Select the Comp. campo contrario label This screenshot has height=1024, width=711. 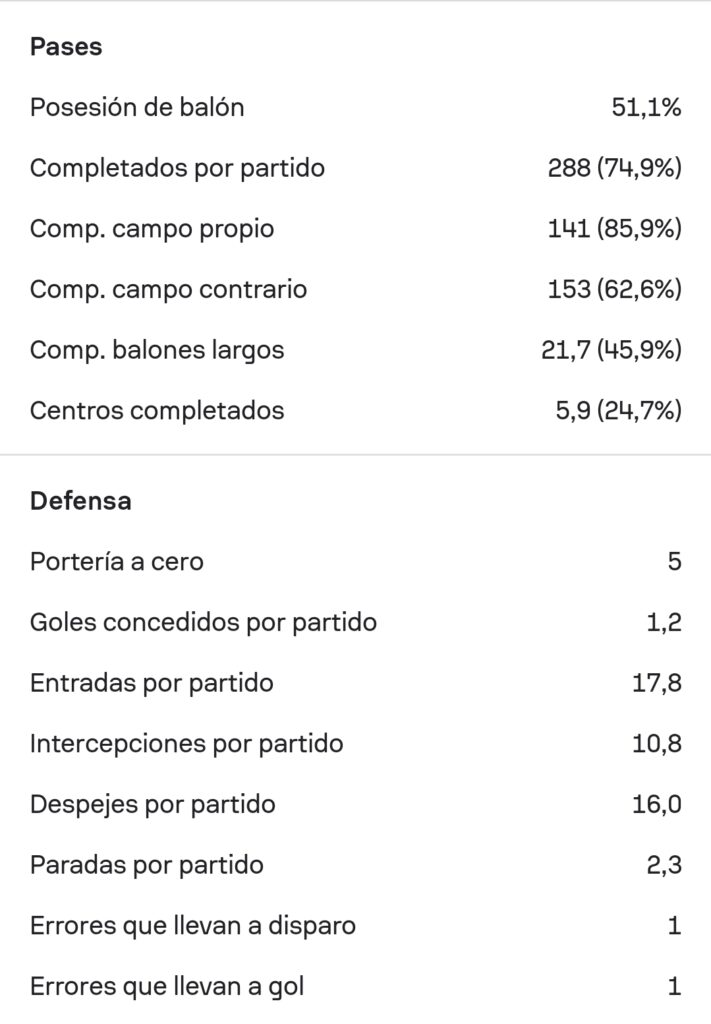(x=168, y=290)
